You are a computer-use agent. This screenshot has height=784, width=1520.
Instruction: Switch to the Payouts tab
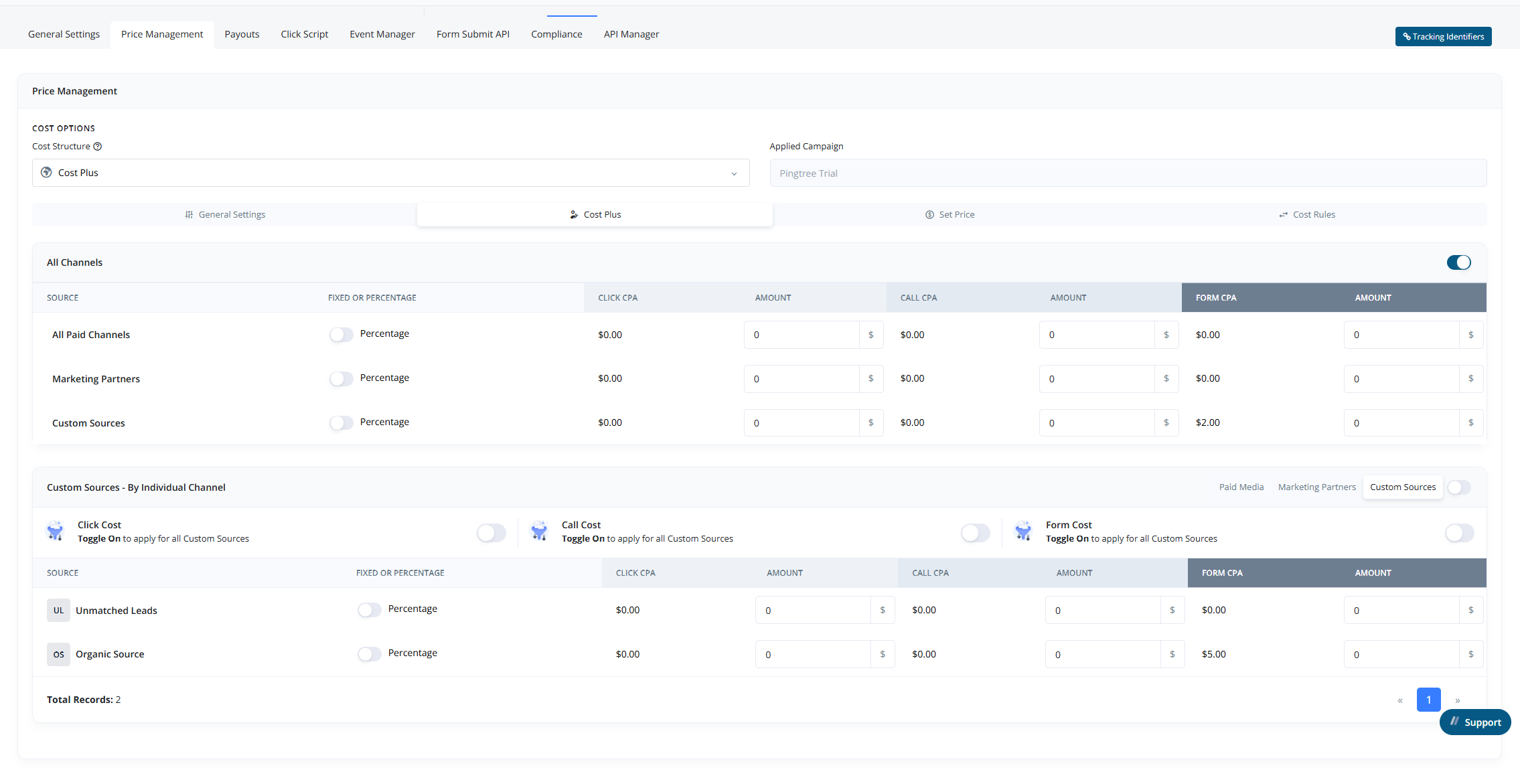(242, 34)
